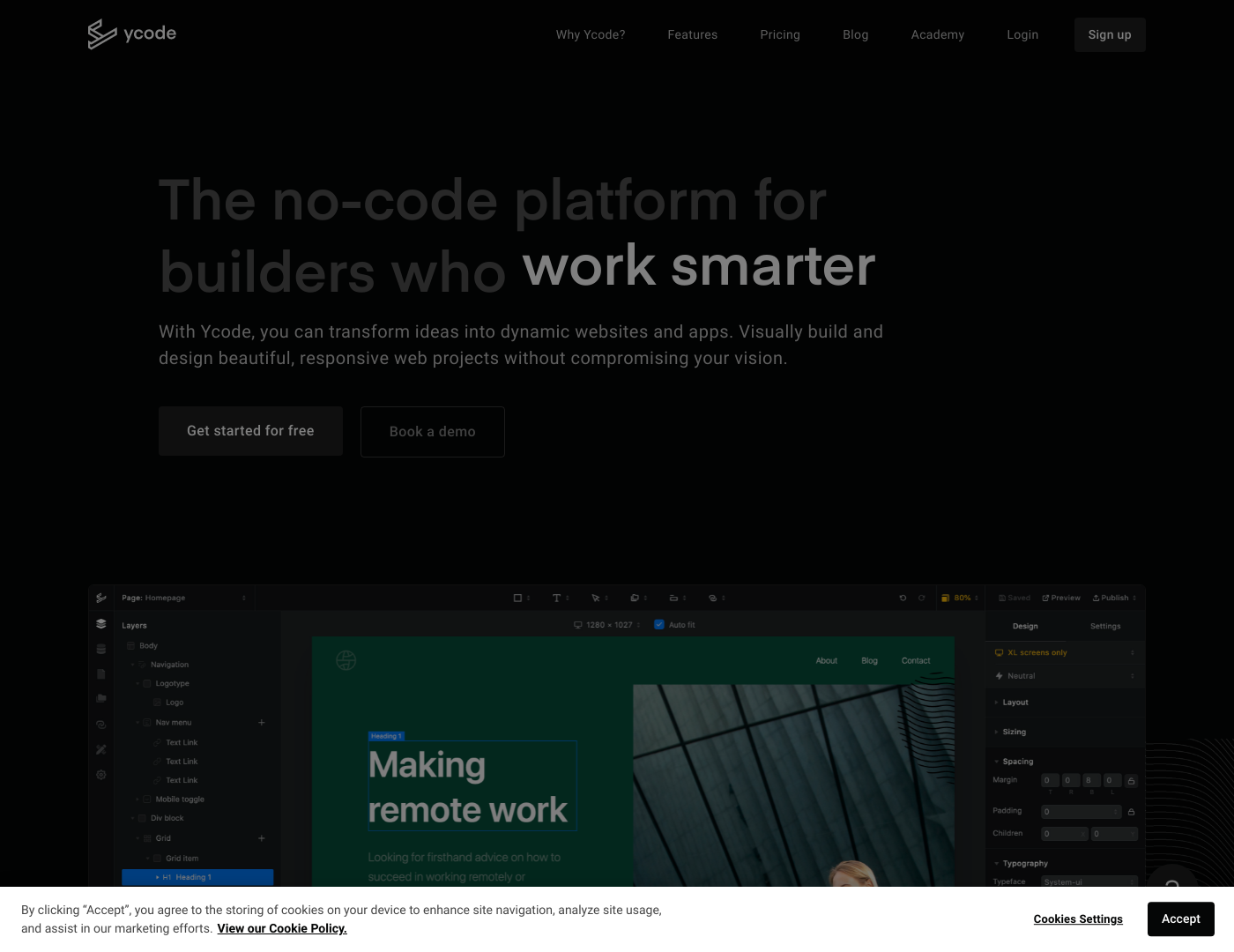Open the Publish dropdown in the editor

click(x=1115, y=598)
